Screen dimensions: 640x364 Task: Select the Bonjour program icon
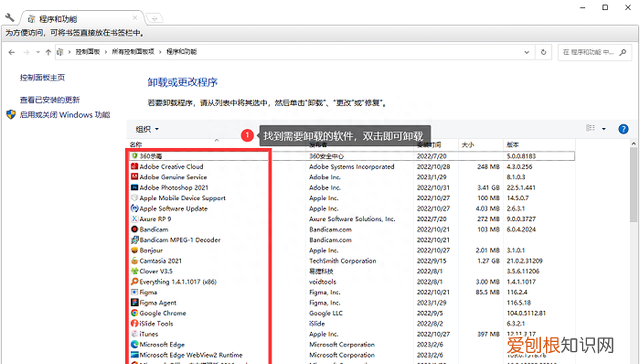135,250
